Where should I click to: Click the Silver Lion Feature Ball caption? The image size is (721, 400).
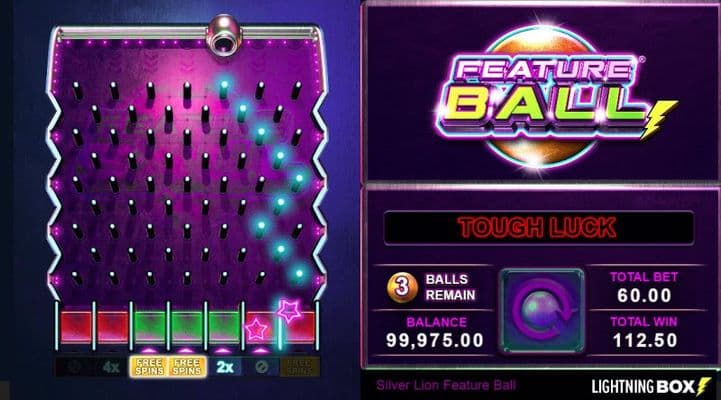[446, 385]
